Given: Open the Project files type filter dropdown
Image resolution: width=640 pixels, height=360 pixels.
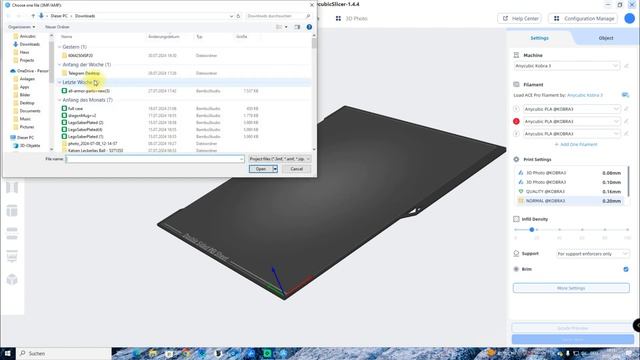Looking at the screenshot, I should coord(280,159).
